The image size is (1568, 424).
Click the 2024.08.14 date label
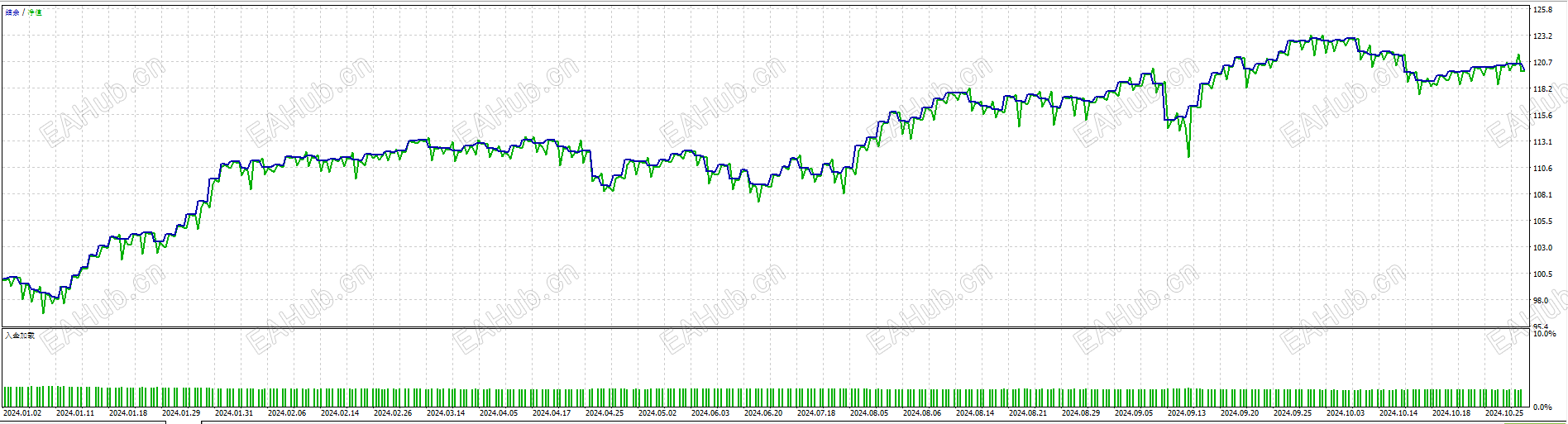975,413
